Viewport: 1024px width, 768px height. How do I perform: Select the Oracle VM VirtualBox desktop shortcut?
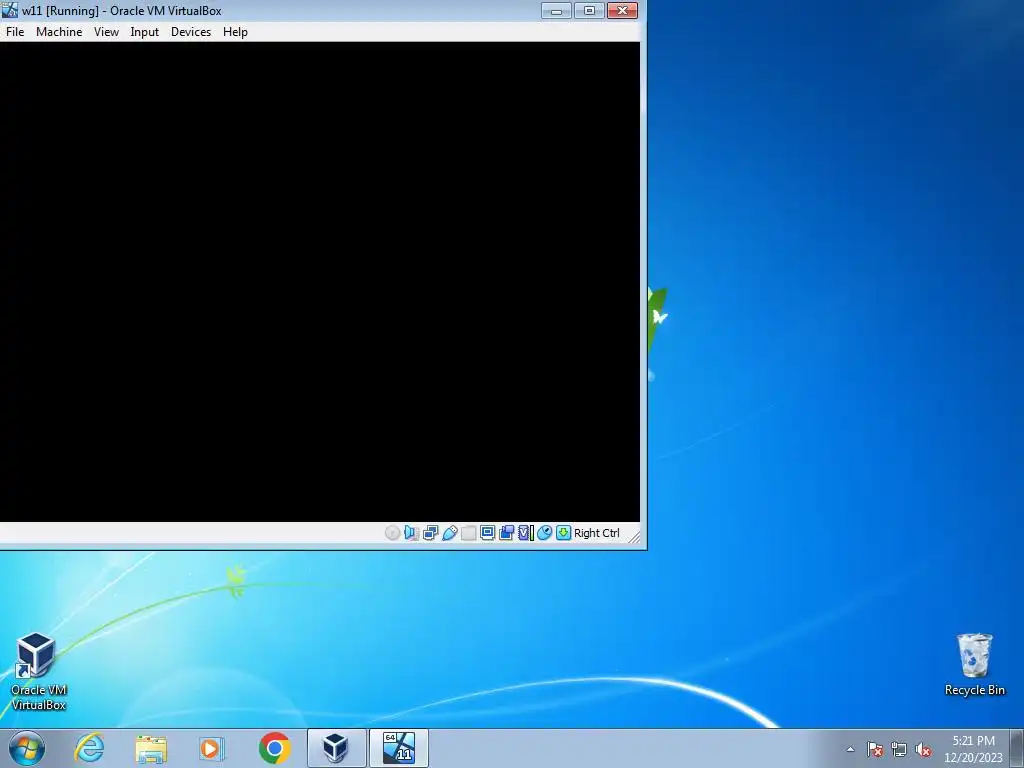pos(38,671)
